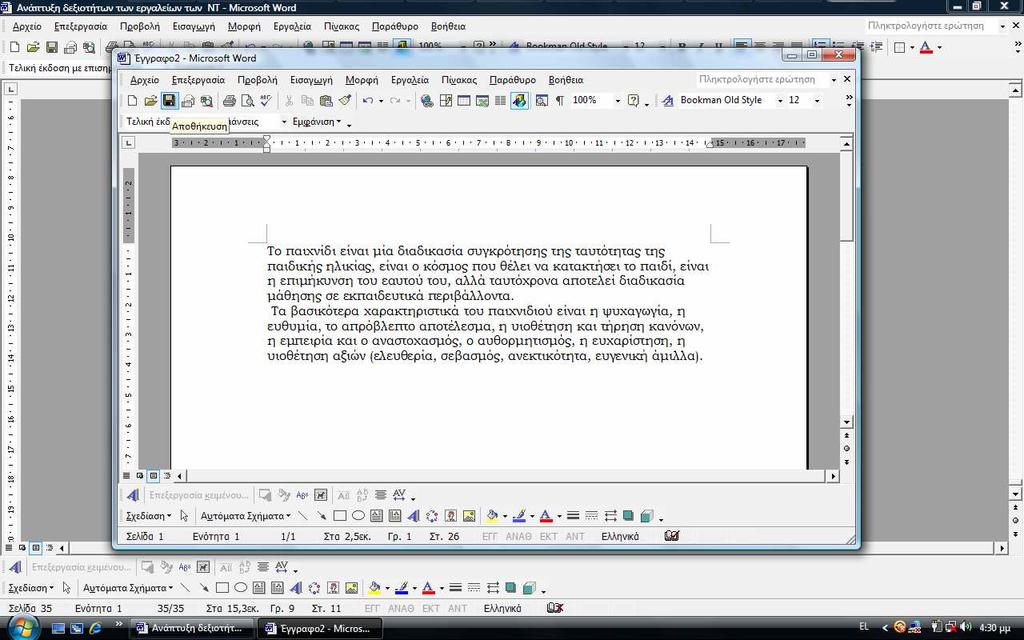Toggle ΑΝΑΘ track changes in Έγγραφο2 status bar
Image resolution: width=1024 pixels, height=640 pixels.
pyautogui.click(x=519, y=537)
